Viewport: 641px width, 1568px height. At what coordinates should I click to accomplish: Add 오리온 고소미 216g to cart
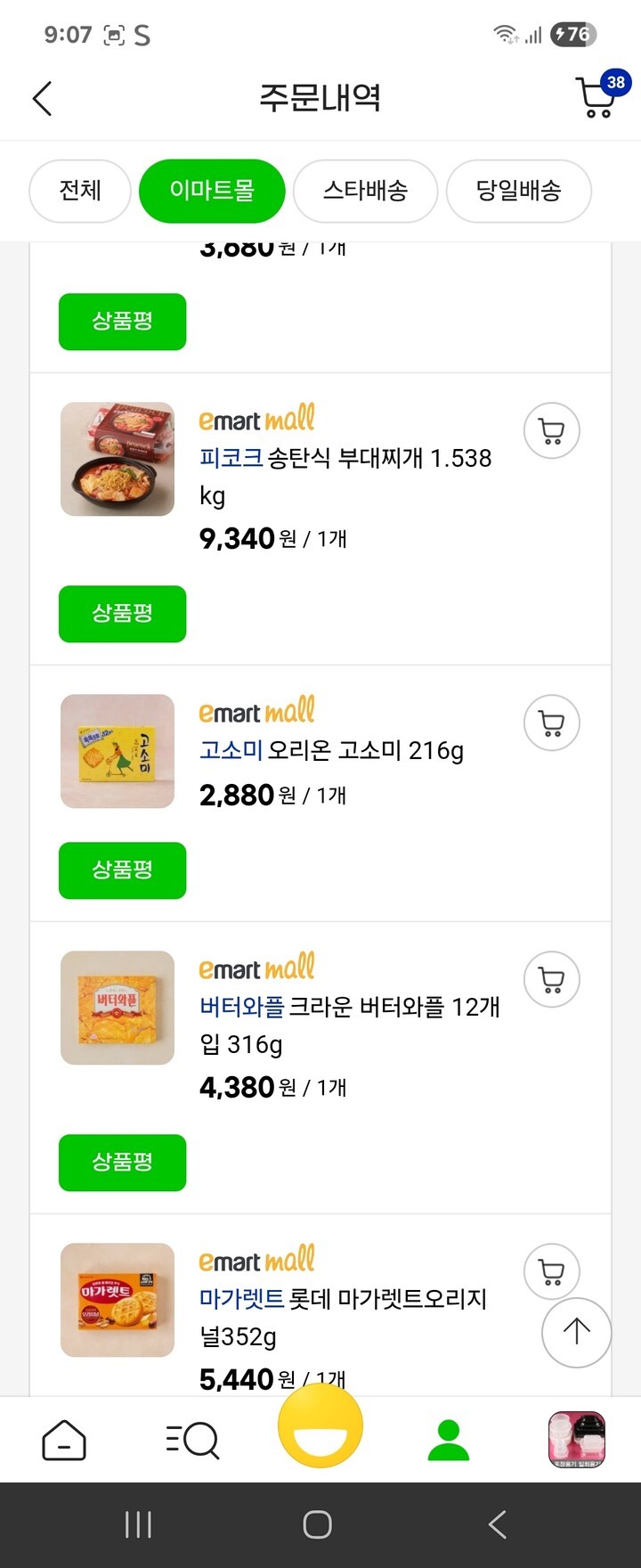point(551,723)
